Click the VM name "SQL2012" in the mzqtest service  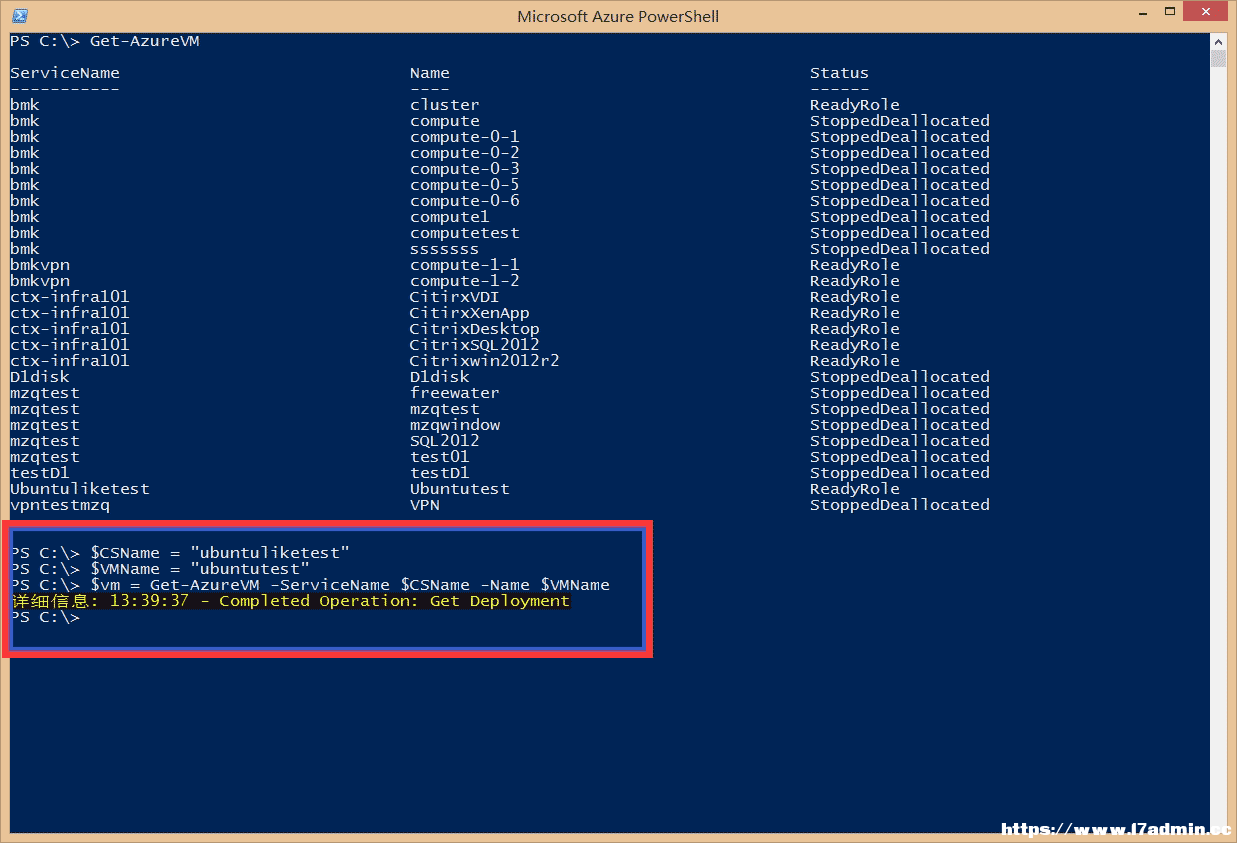pyautogui.click(x=445, y=441)
